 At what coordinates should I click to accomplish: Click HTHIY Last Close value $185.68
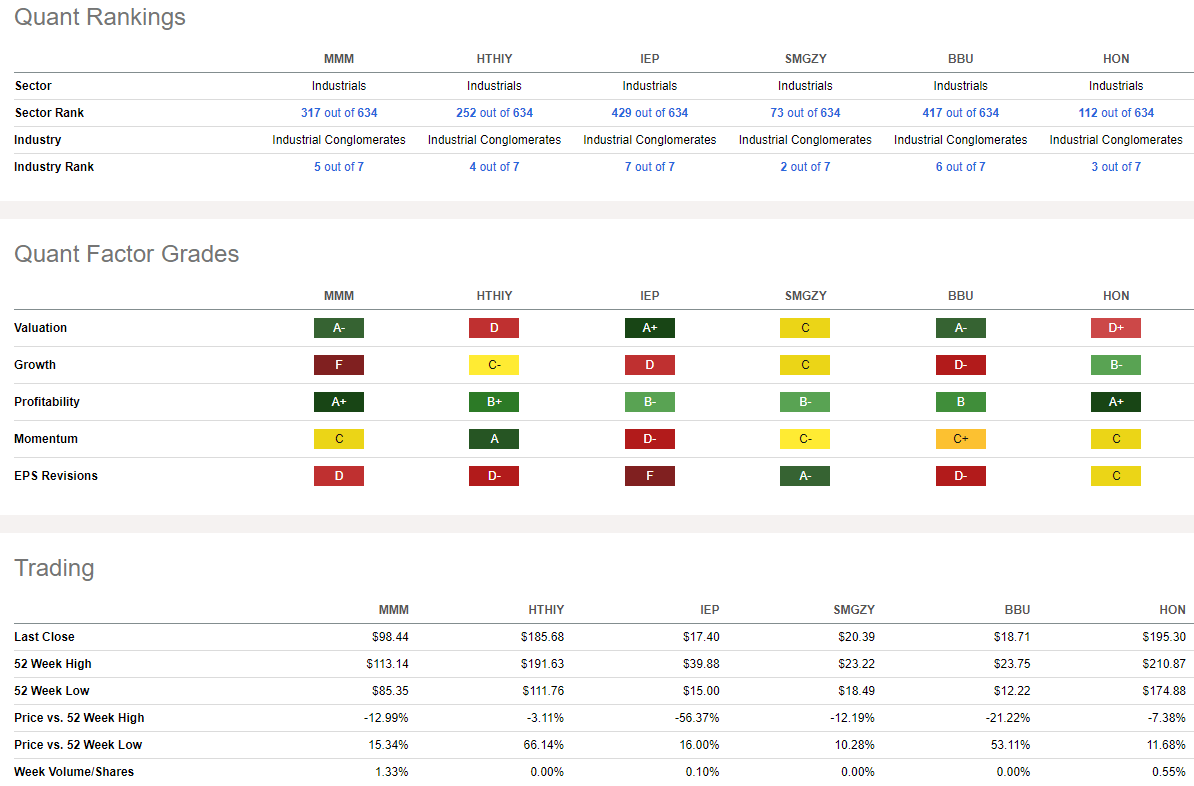(x=542, y=637)
